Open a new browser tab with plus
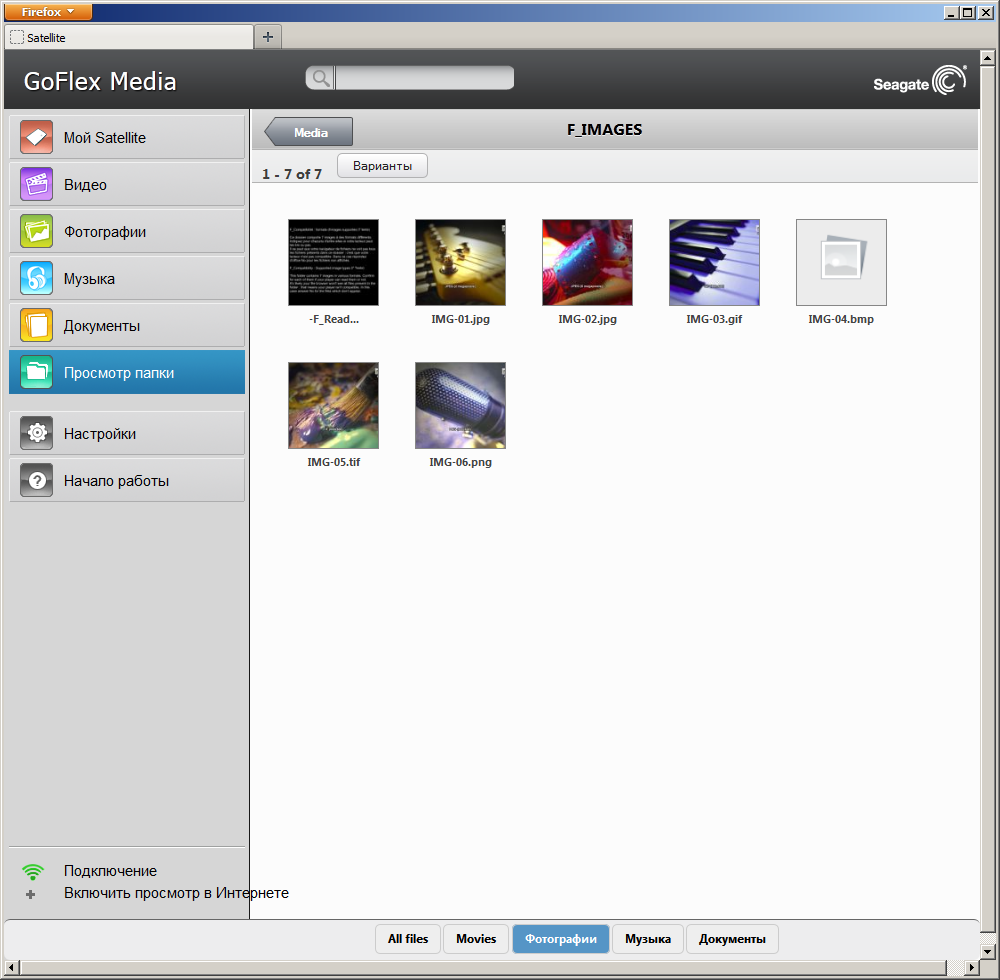Viewport: 1000px width, 980px height. click(268, 37)
